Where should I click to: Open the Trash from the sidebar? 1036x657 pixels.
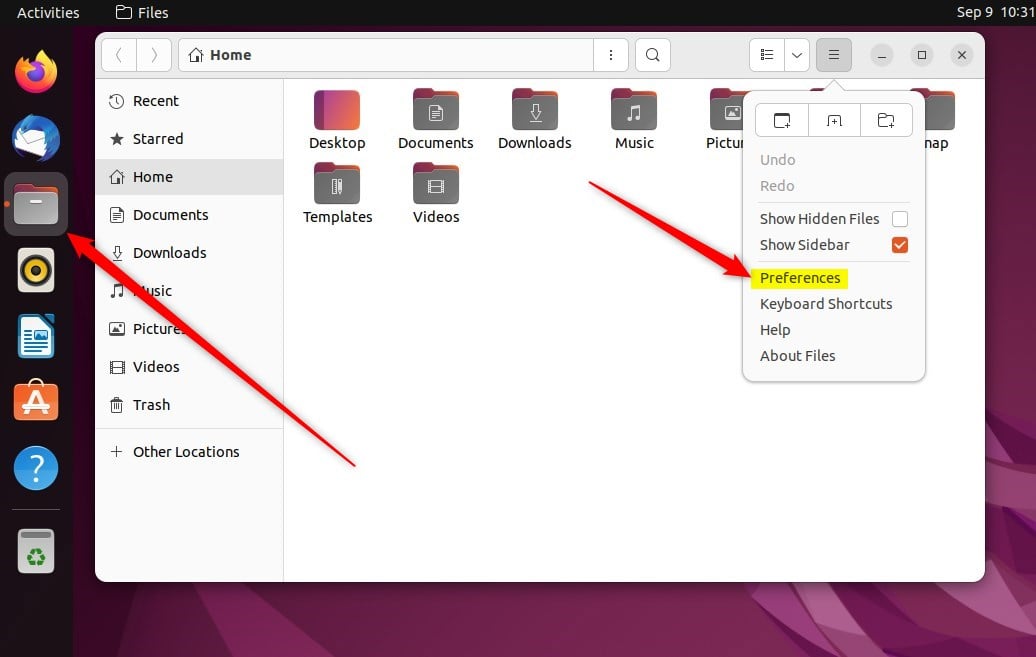point(151,405)
